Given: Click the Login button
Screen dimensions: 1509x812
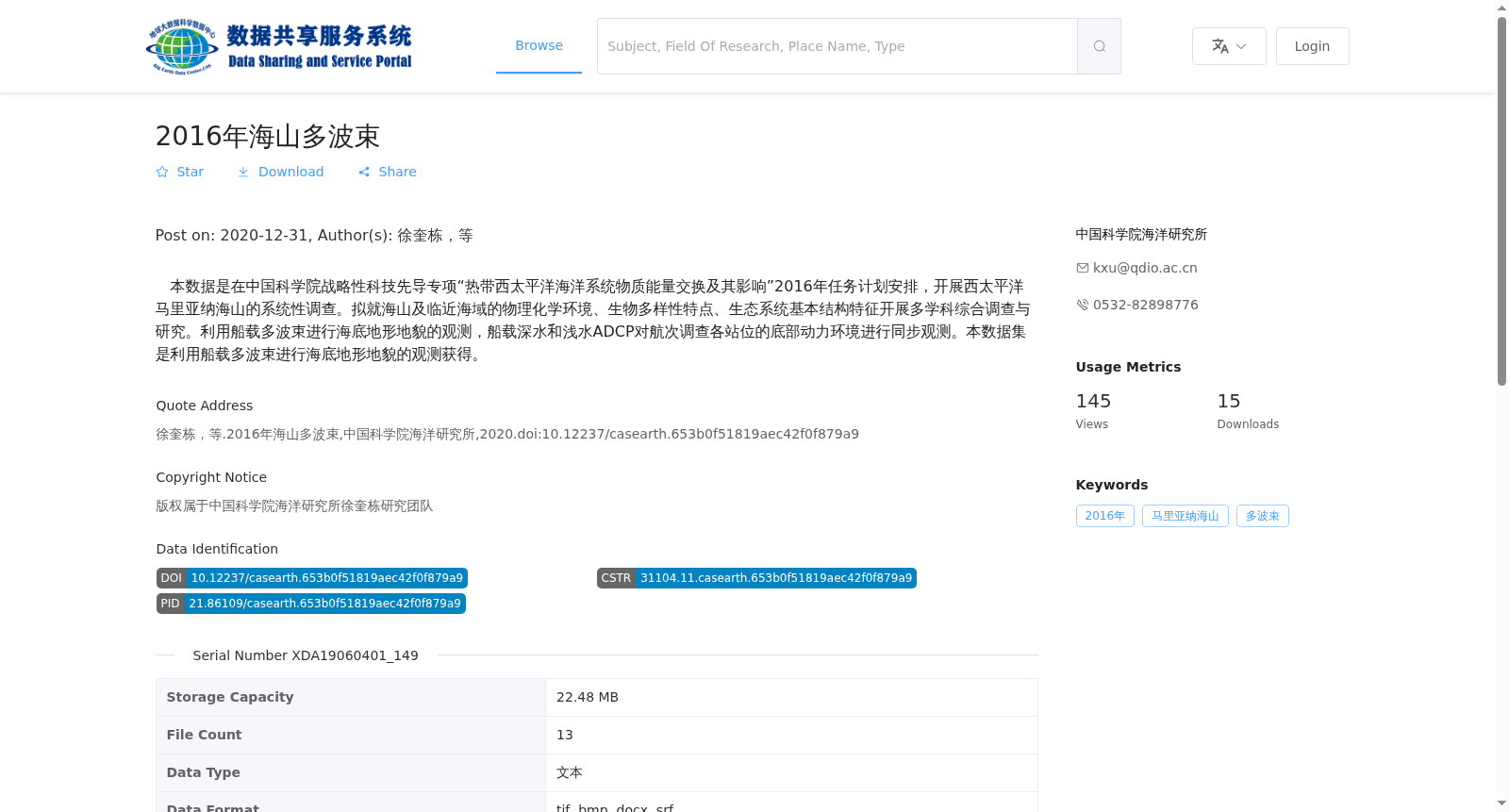Looking at the screenshot, I should pos(1312,46).
